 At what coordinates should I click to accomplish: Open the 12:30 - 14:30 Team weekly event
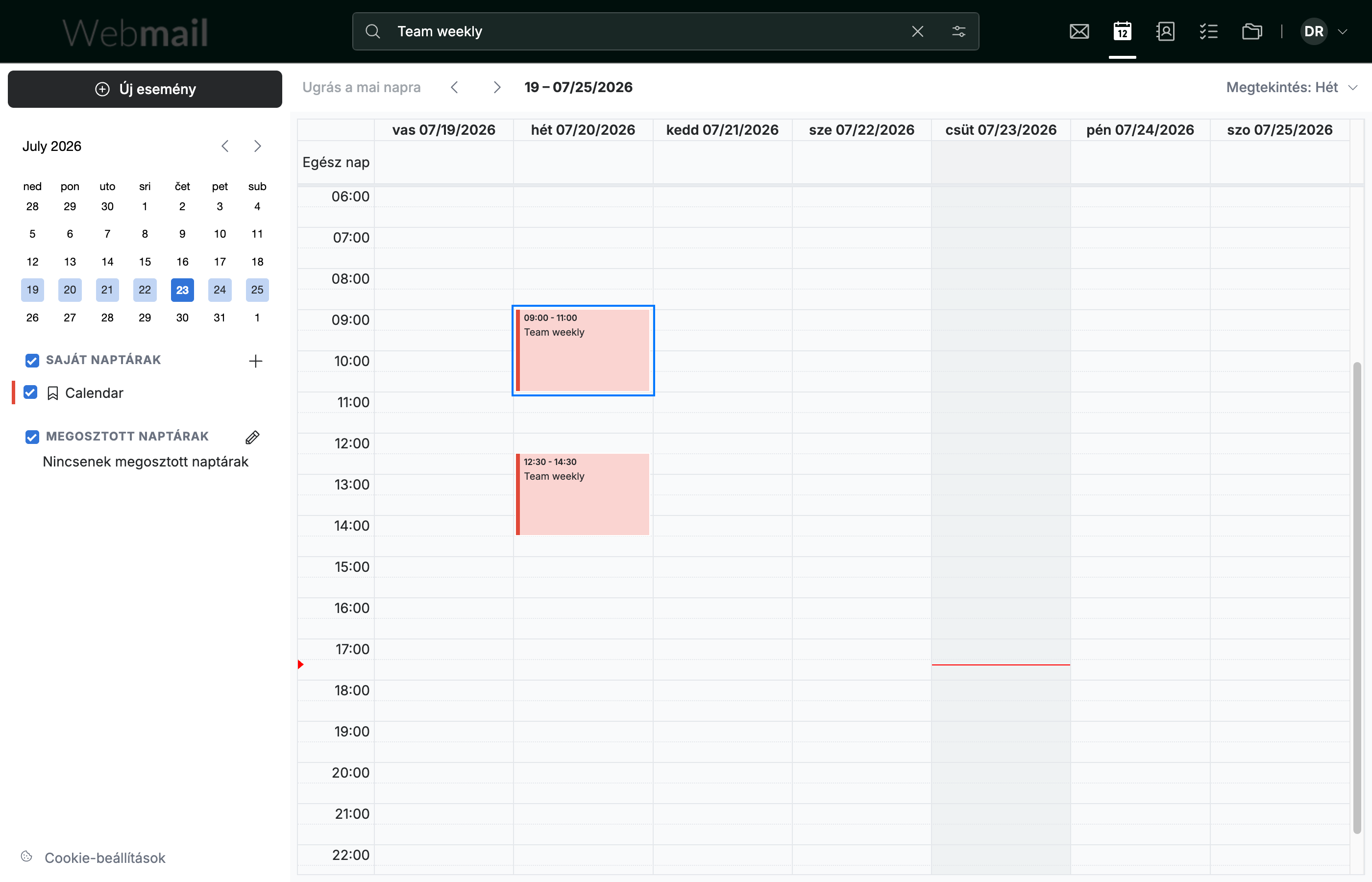point(583,494)
